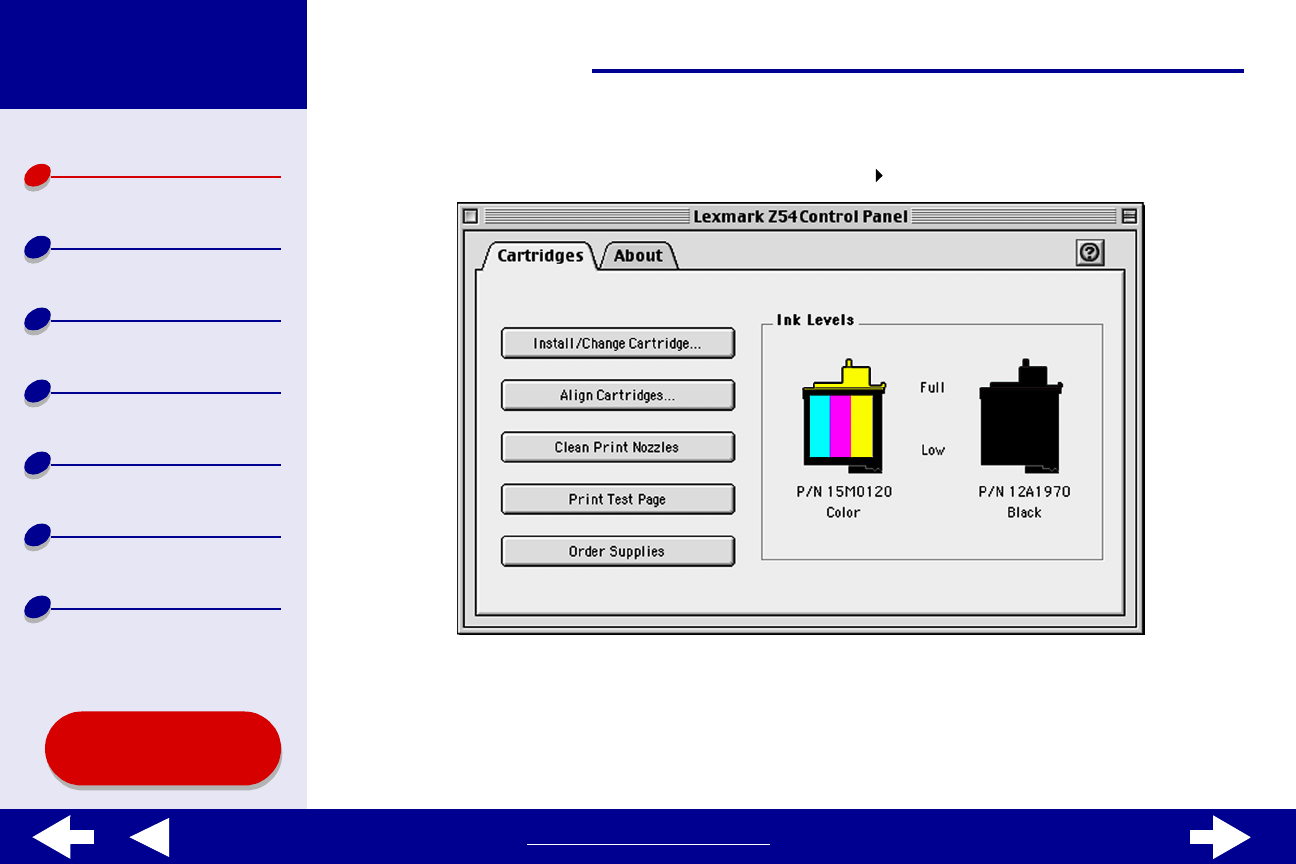Click the part number P/N 15M0120
This screenshot has height=864, width=1296.
843,492
